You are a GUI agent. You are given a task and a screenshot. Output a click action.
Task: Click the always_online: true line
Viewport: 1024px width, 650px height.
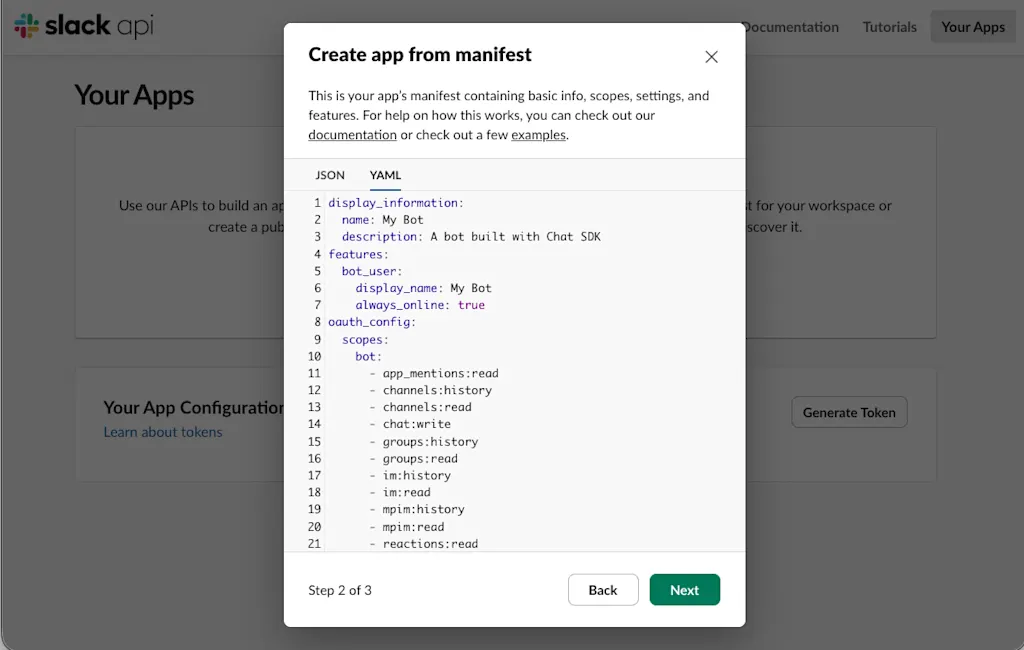click(420, 305)
